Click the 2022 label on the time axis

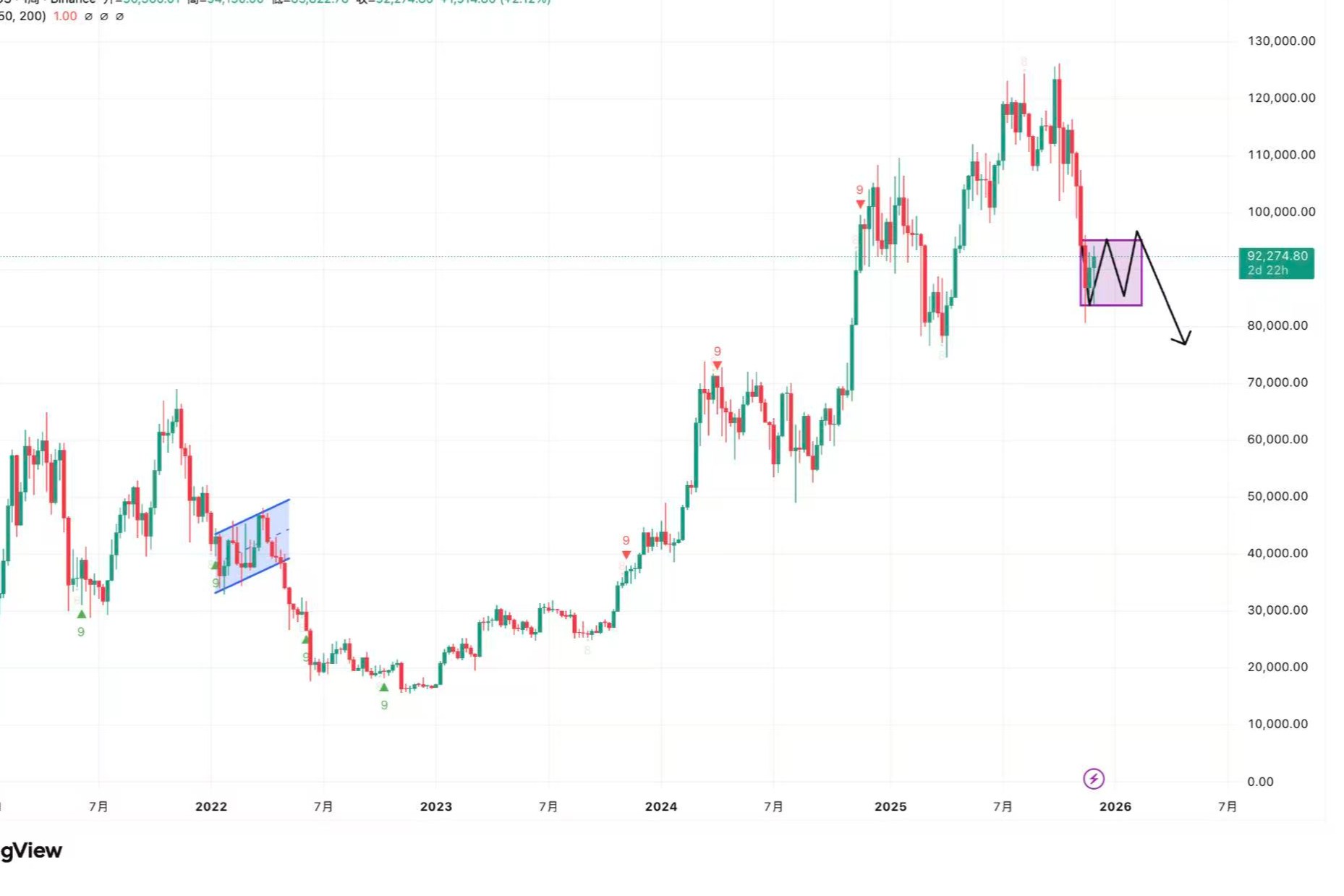tap(211, 806)
